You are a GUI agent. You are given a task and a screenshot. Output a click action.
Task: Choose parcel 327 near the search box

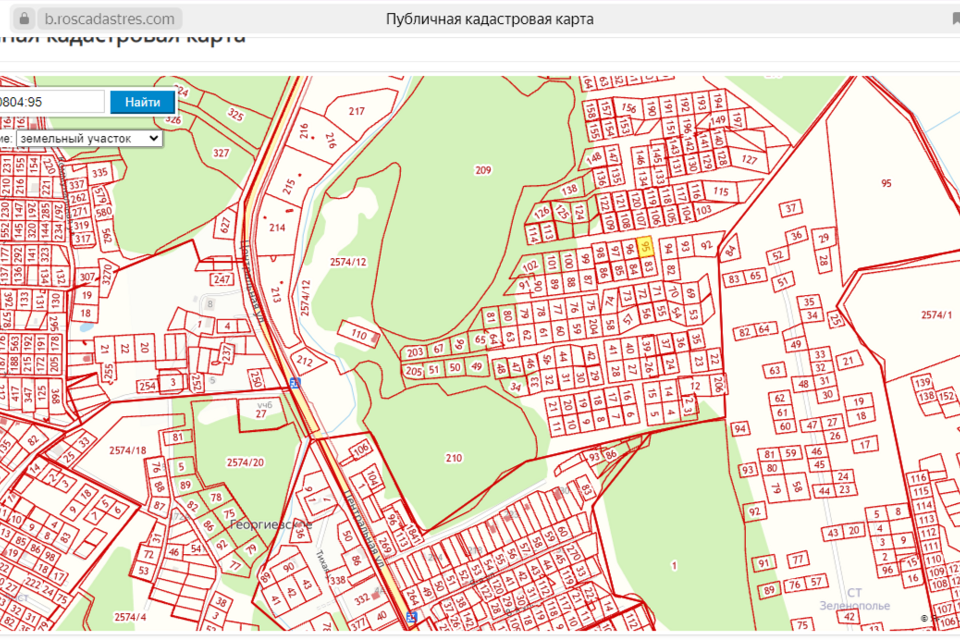click(x=220, y=153)
